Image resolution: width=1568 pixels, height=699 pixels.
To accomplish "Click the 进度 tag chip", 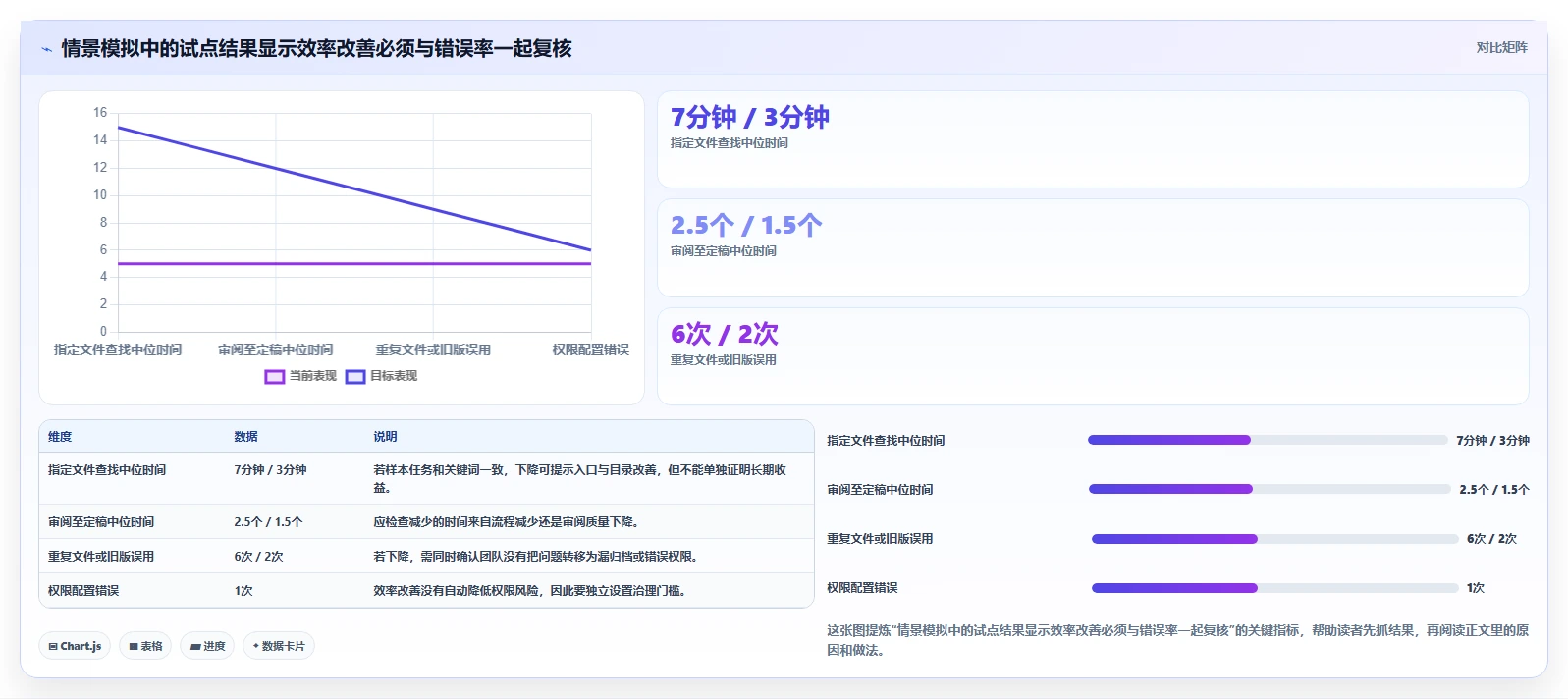I will [x=207, y=646].
